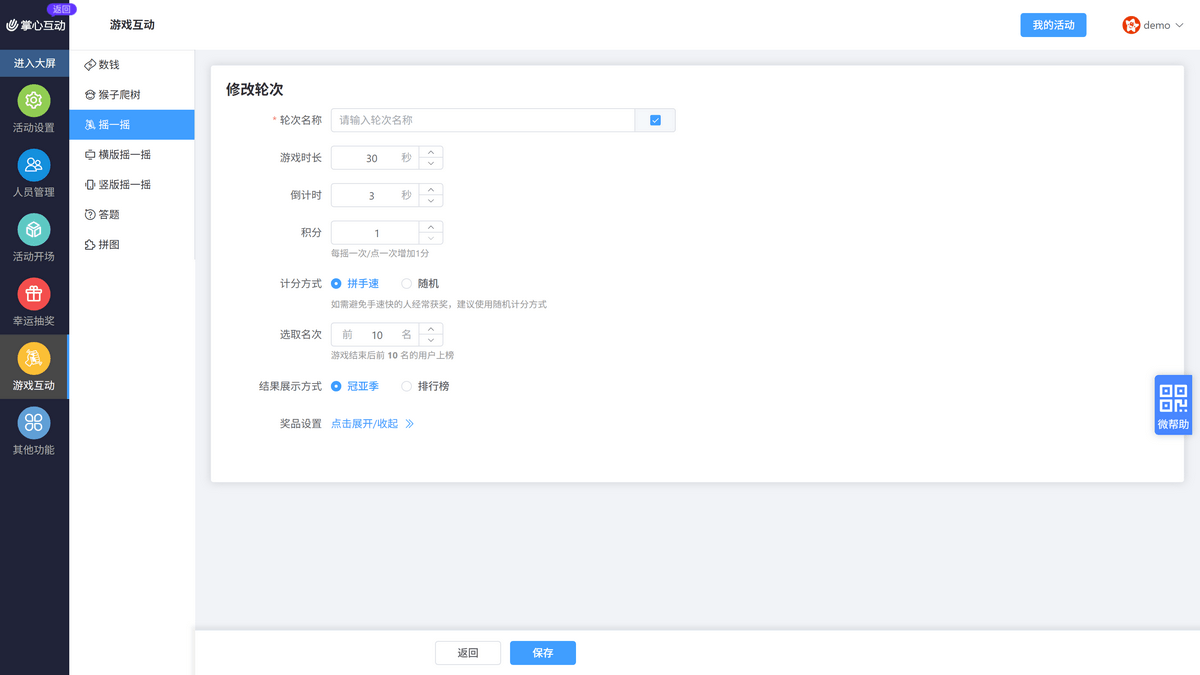The height and width of the screenshot is (675, 1200).
Task: Decrease 倒计时 with down arrow
Action: point(431,200)
